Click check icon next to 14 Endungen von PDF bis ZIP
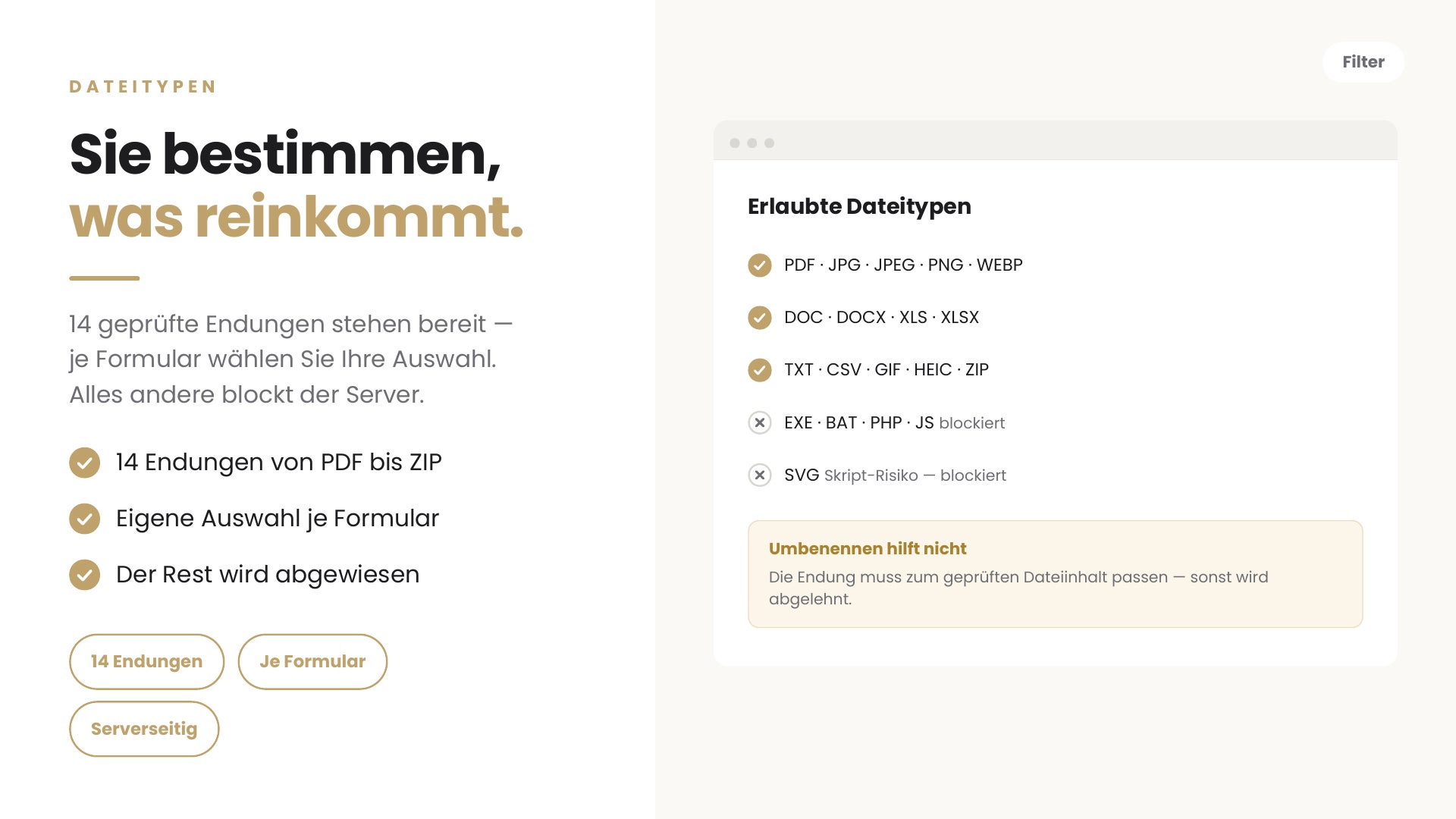This screenshot has width=1456, height=819. [84, 463]
